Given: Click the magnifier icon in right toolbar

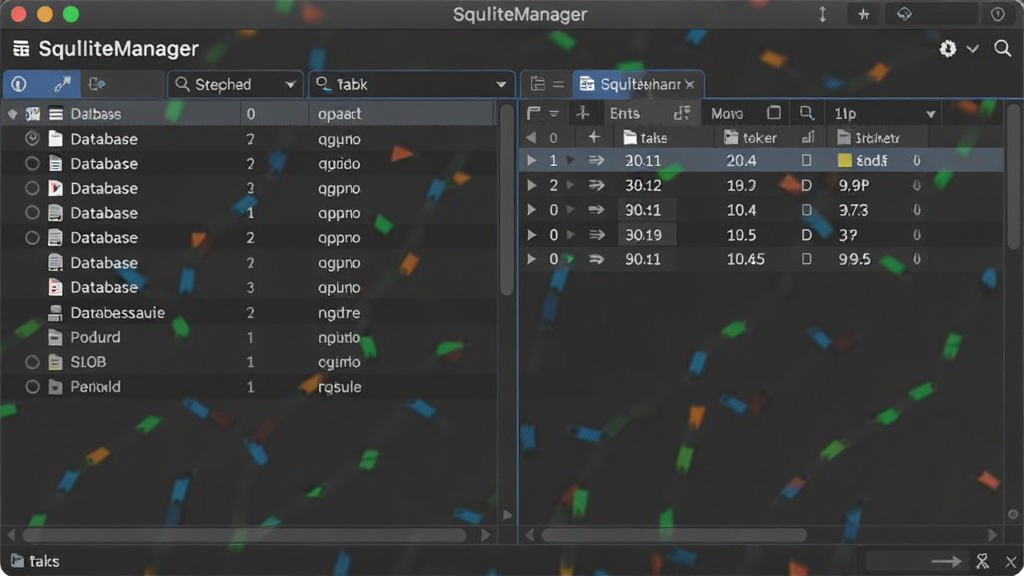Looking at the screenshot, I should (x=807, y=113).
